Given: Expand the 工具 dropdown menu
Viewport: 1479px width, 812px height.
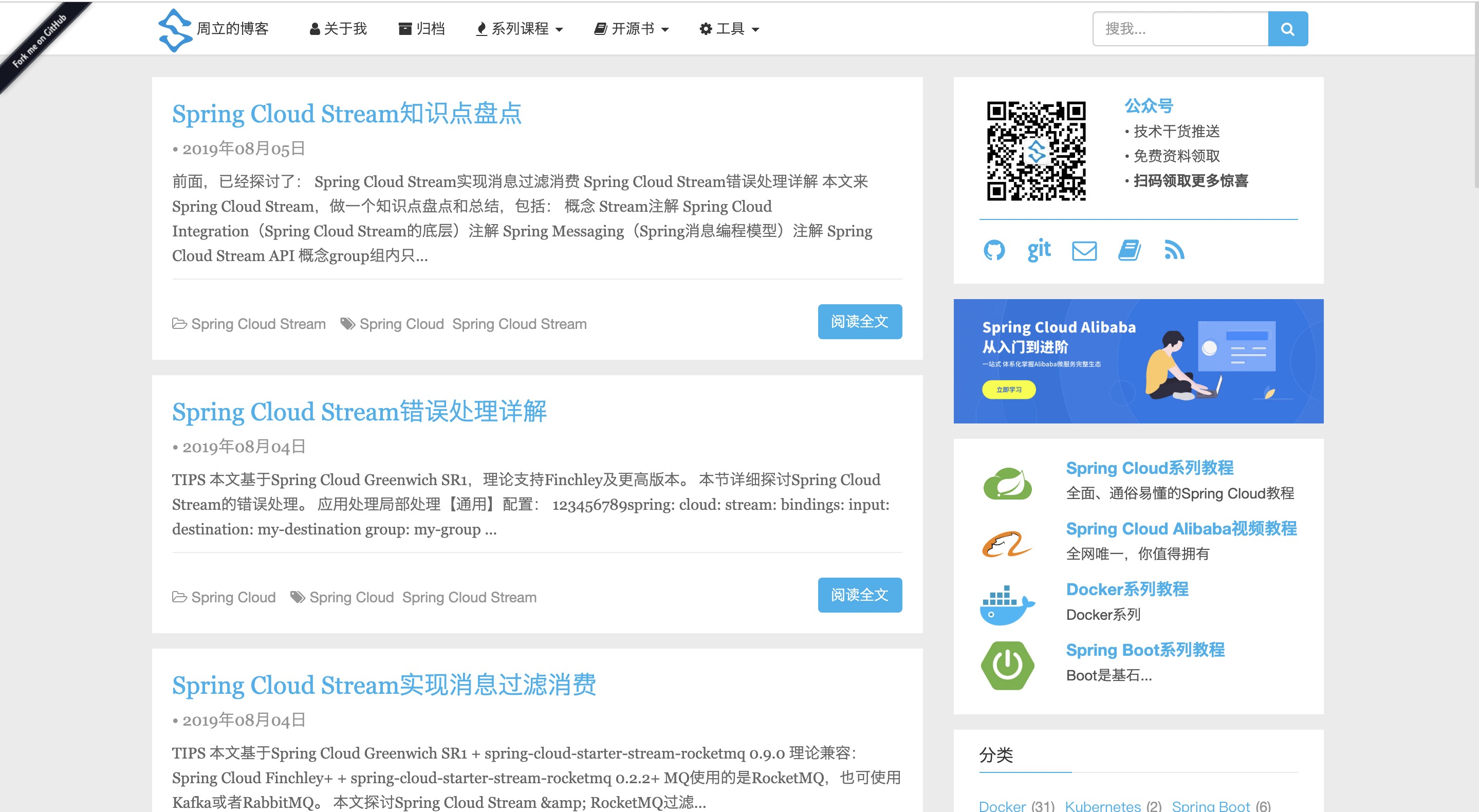Looking at the screenshot, I should pos(729,29).
